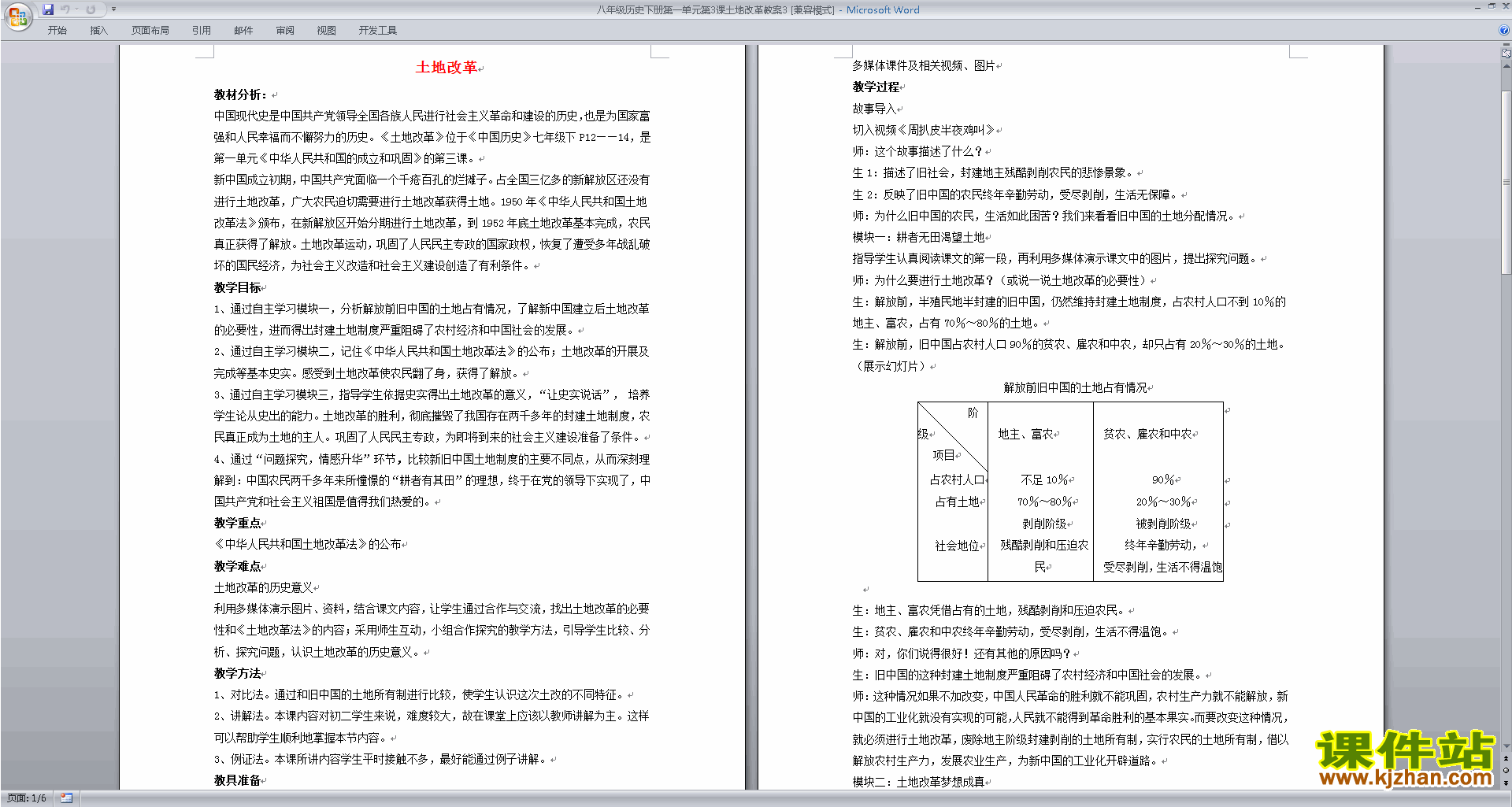Screen dimensions: 1512x807
Task: Click table cell 20%~30%
Action: [x=1163, y=502]
